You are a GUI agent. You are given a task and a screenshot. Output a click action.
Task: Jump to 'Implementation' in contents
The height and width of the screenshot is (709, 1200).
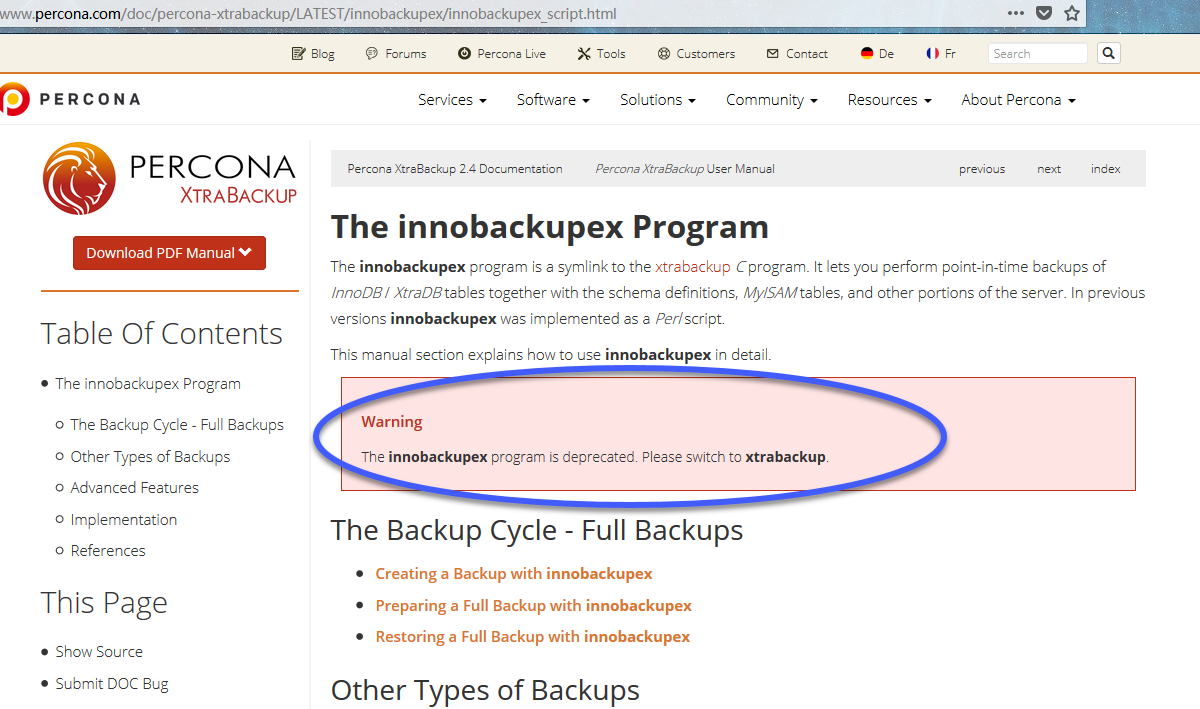(123, 520)
